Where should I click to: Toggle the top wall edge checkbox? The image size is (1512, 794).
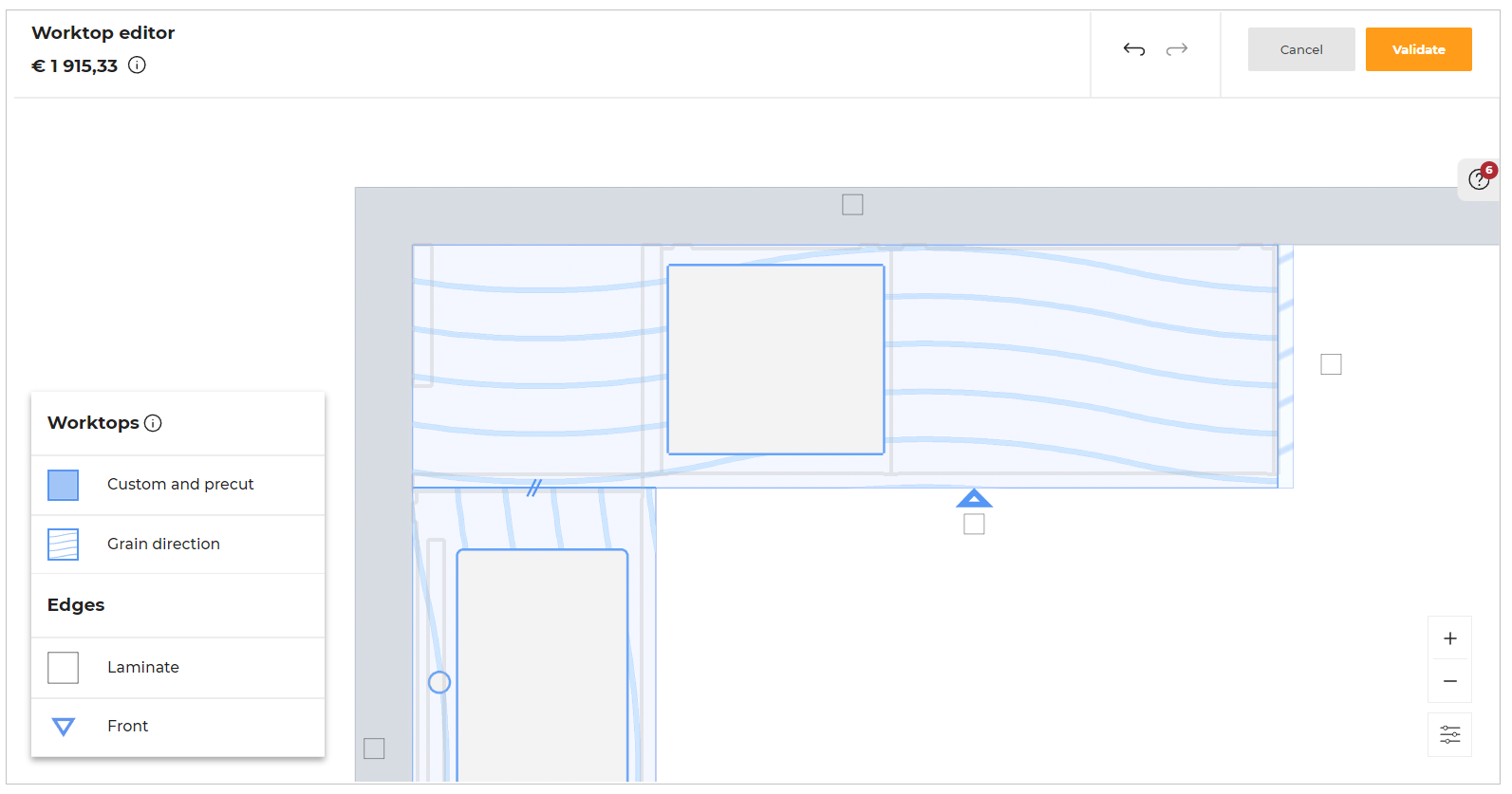coord(852,205)
